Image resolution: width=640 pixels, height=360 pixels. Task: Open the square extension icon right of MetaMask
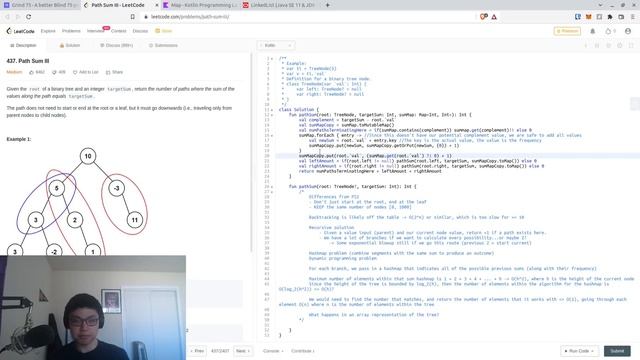[x=599, y=17]
